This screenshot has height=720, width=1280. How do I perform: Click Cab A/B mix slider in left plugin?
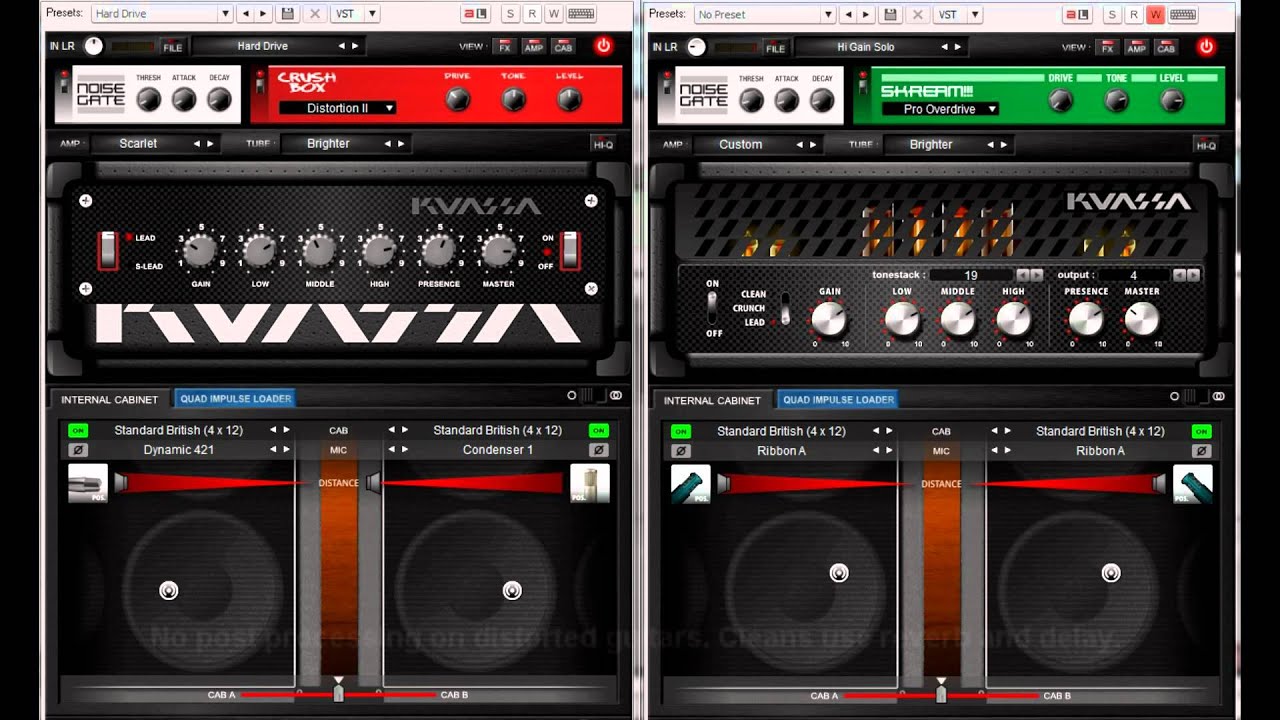click(x=339, y=691)
